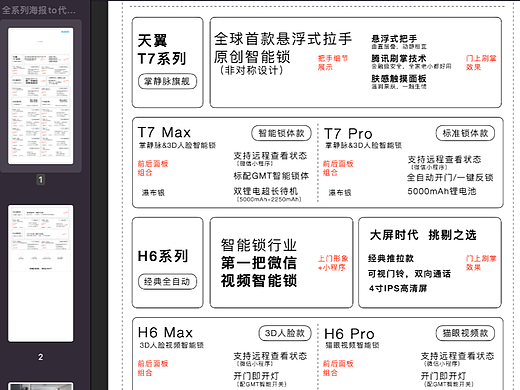
Task: Click the 天翼 T7系列 heading
Action: tap(162, 50)
